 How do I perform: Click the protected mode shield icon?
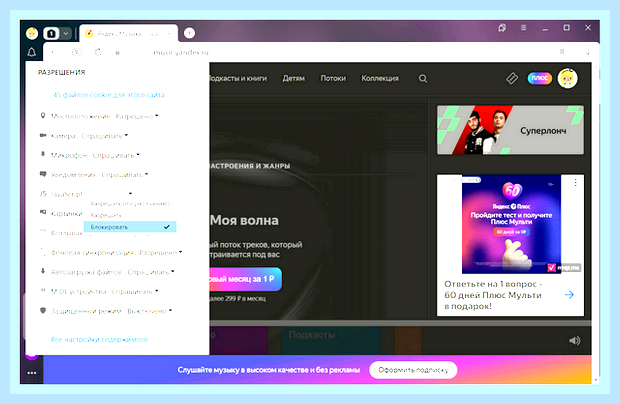[43, 310]
